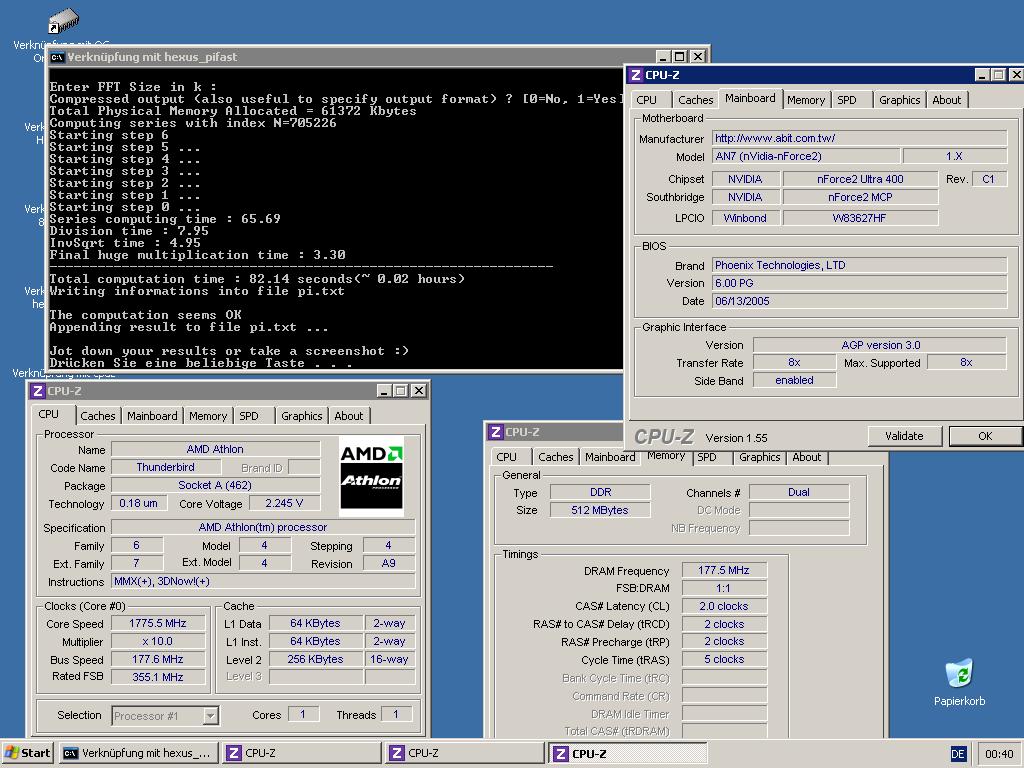Open SPD tab in bottom-left CPU-Z window
This screenshot has width=1024, height=768.
point(249,416)
